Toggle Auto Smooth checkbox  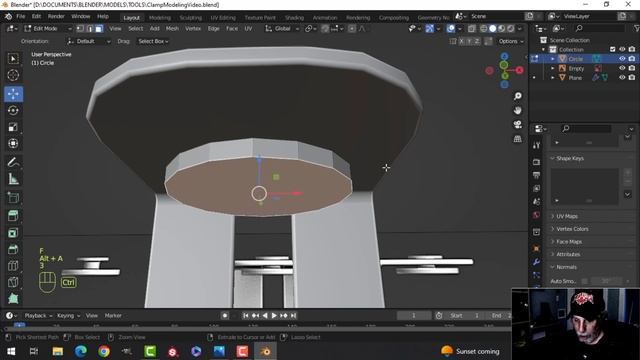[x=584, y=281]
